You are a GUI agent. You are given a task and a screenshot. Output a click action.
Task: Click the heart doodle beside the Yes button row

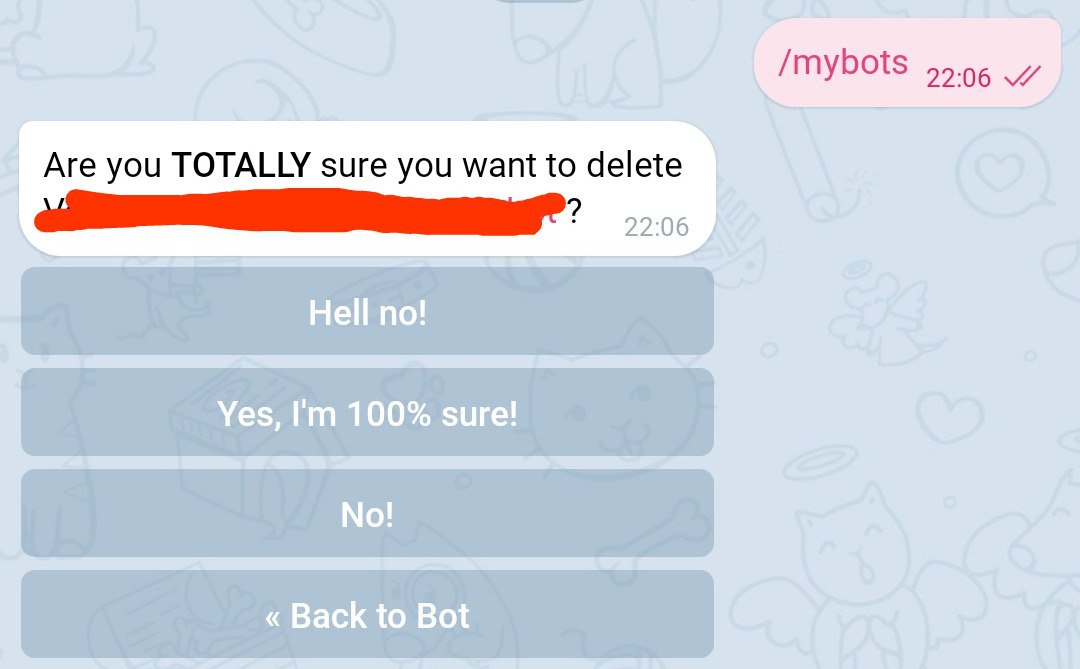click(x=952, y=415)
